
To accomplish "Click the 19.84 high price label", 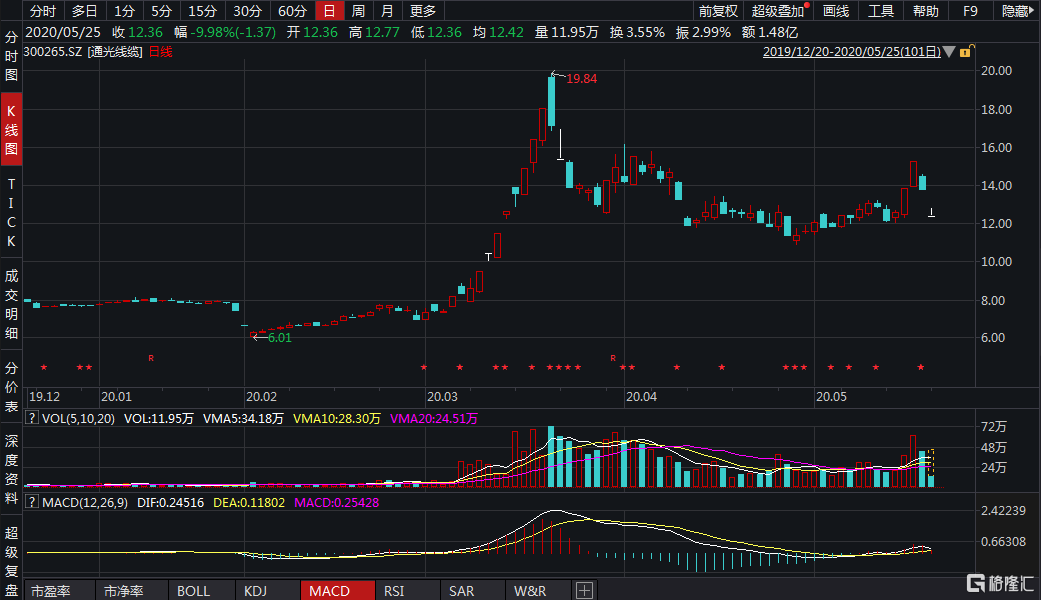I will point(582,78).
